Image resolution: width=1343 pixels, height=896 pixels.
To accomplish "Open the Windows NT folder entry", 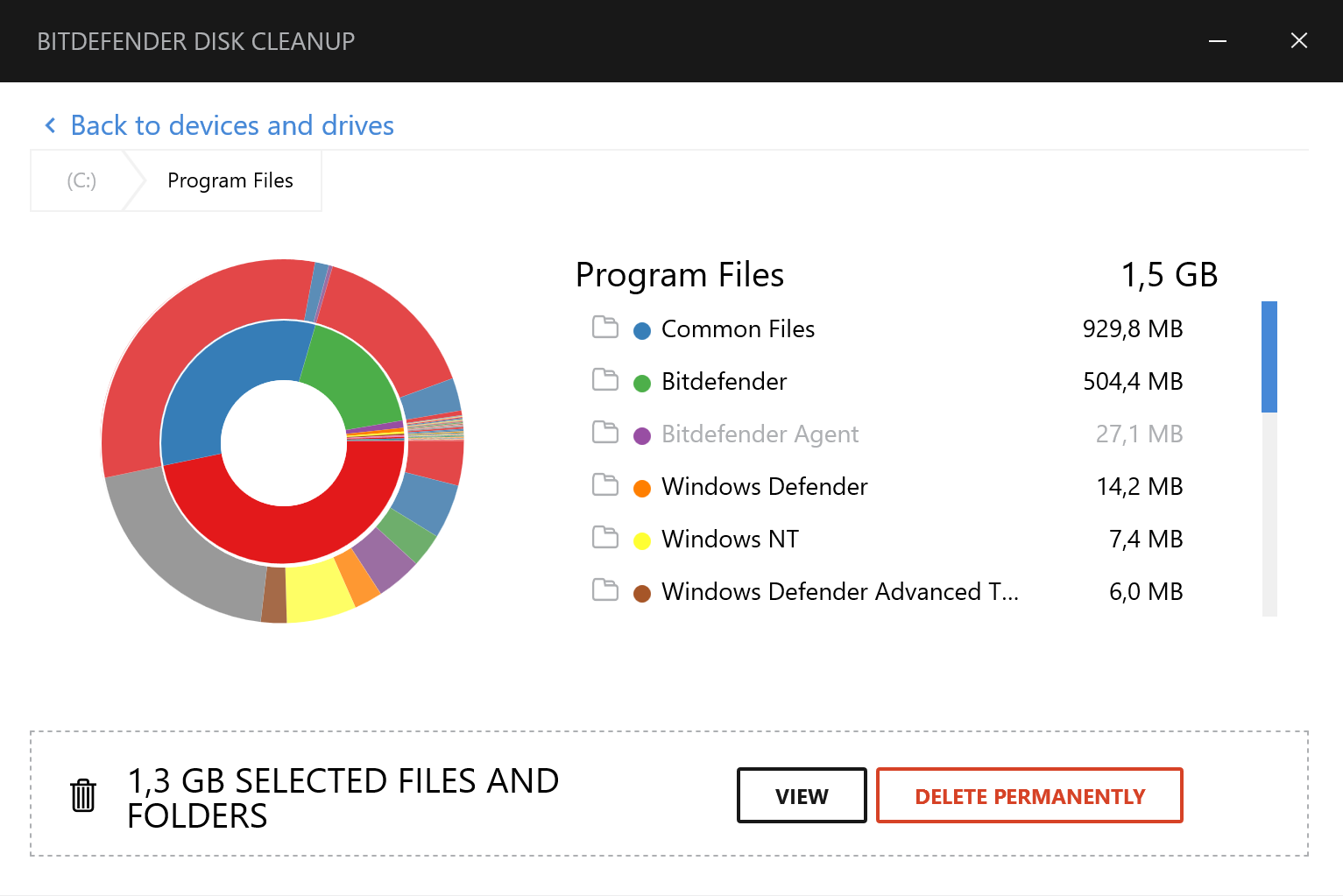I will pyautogui.click(x=730, y=540).
